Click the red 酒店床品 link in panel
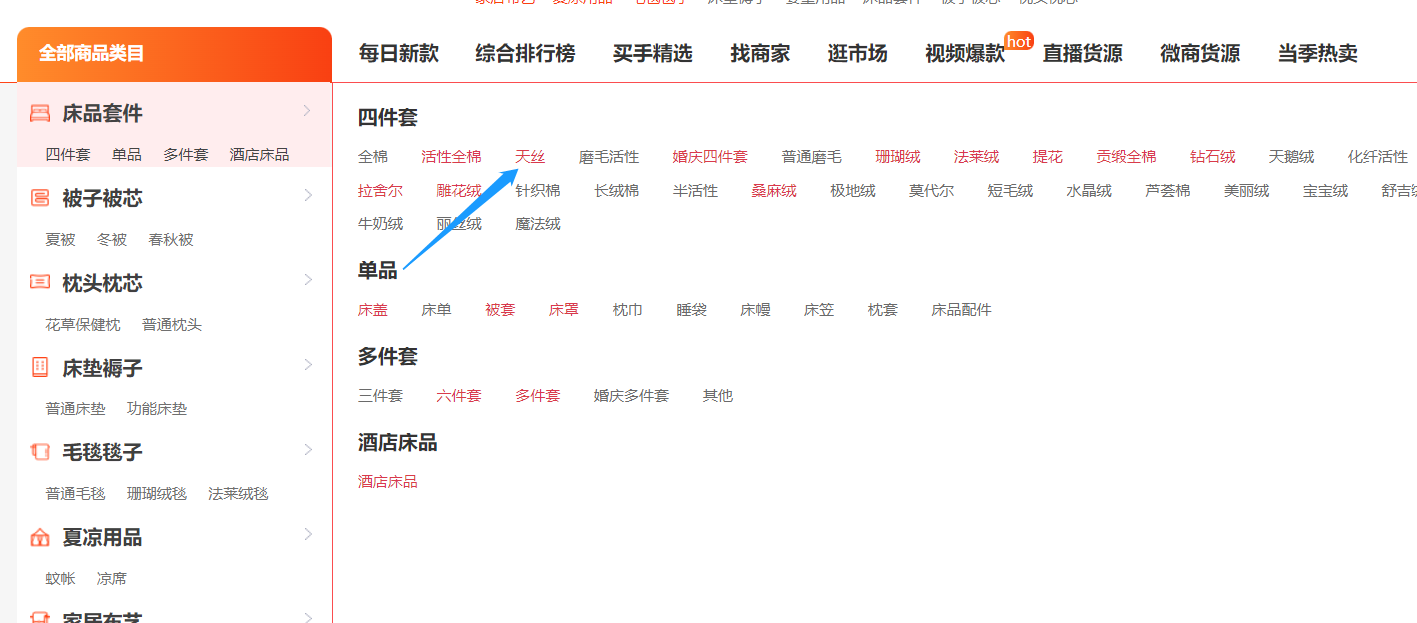Screen dimensions: 1417x623 point(388,482)
